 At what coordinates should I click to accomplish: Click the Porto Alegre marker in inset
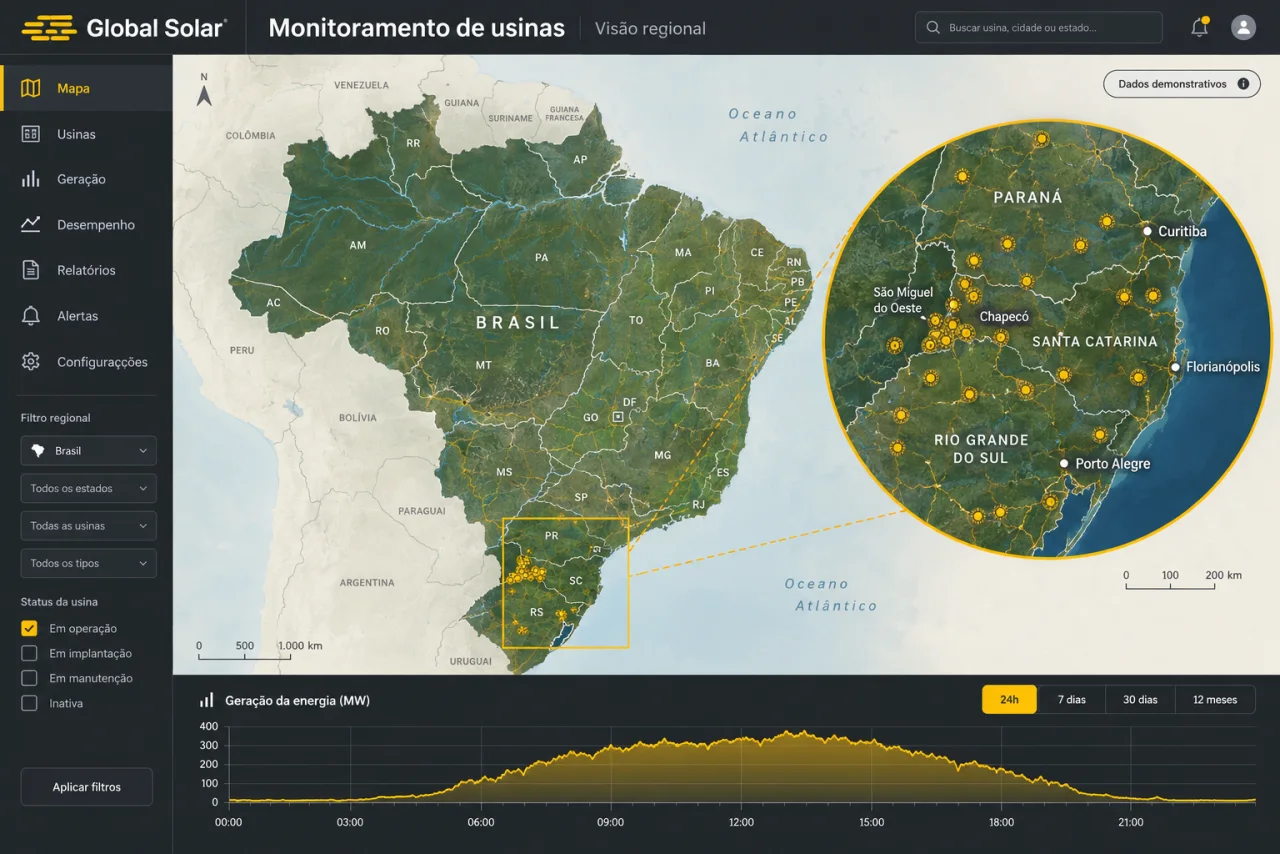point(1065,464)
